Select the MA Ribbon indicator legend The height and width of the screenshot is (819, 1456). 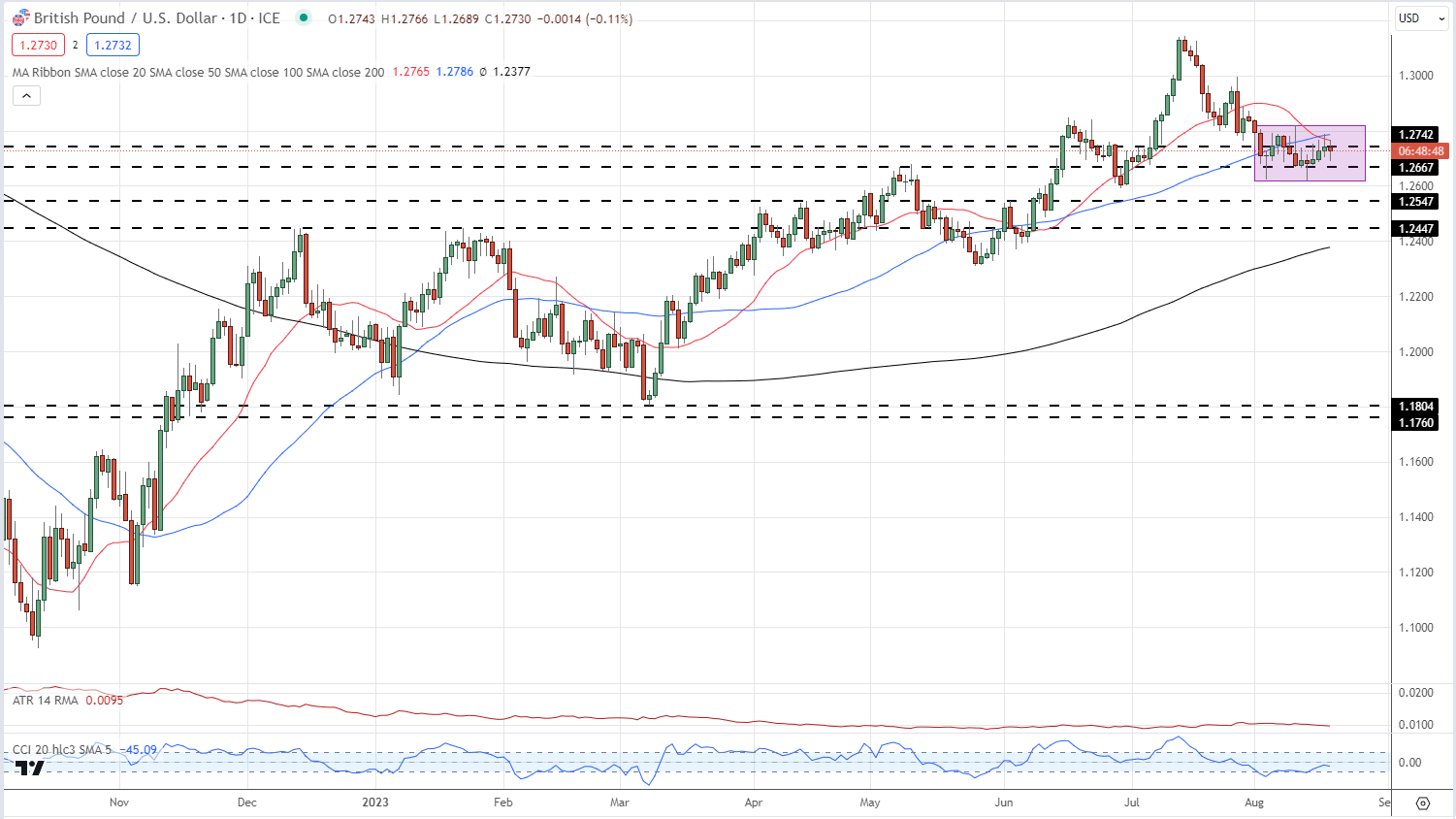199,72
